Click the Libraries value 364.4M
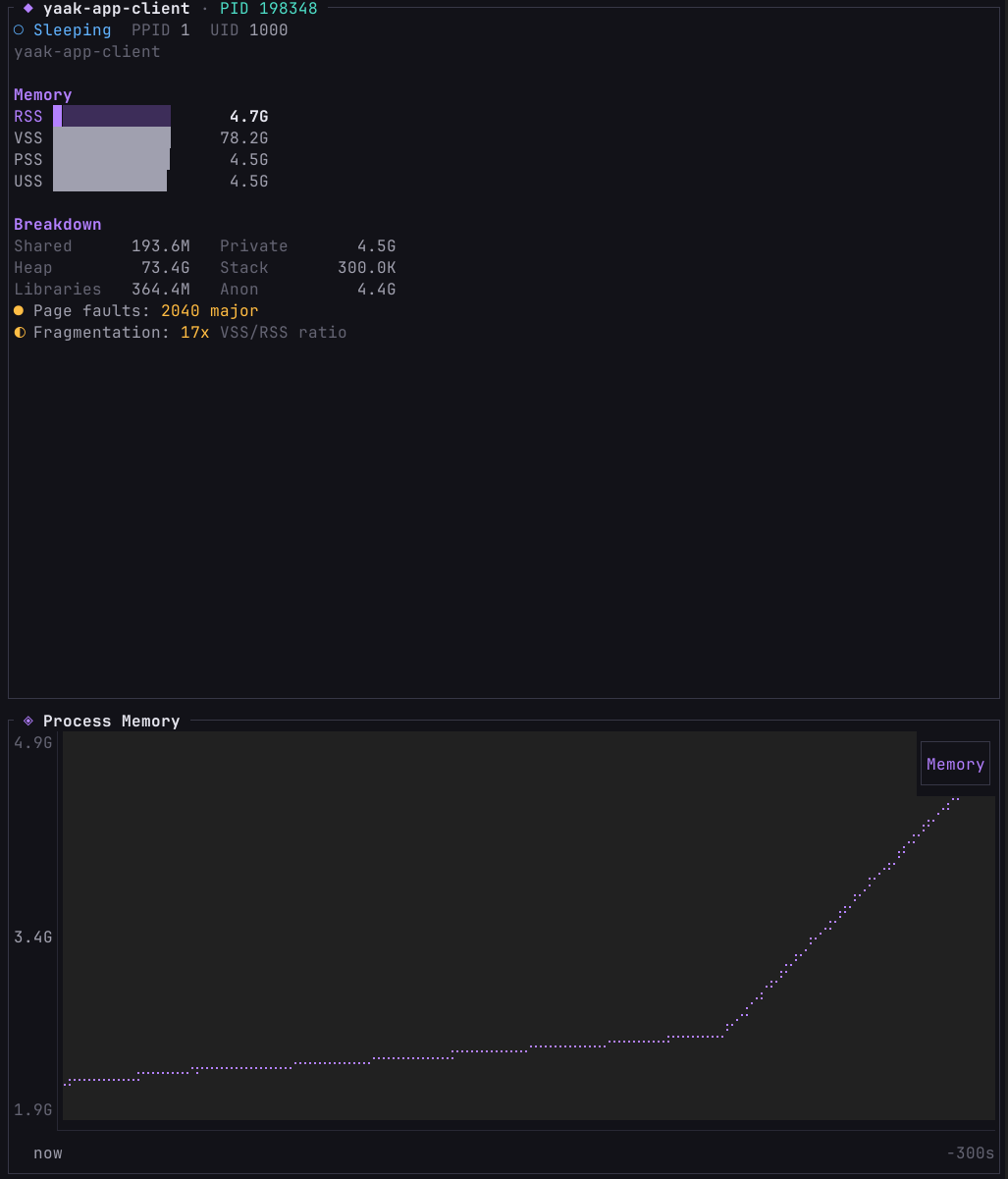Image resolution: width=1008 pixels, height=1179 pixels. [x=161, y=290]
